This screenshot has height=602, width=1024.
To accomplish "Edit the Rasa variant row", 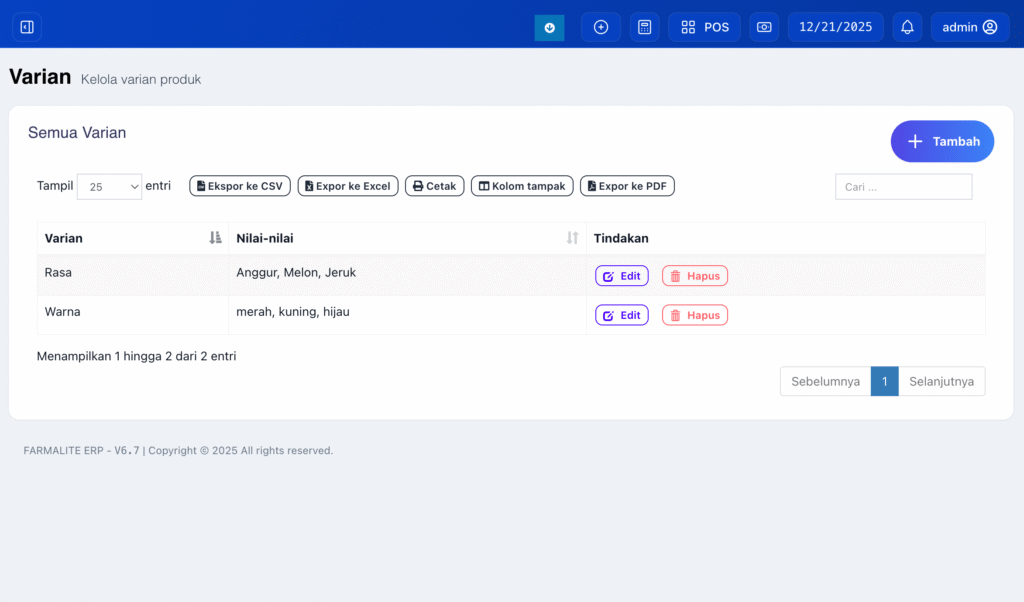I will [621, 276].
